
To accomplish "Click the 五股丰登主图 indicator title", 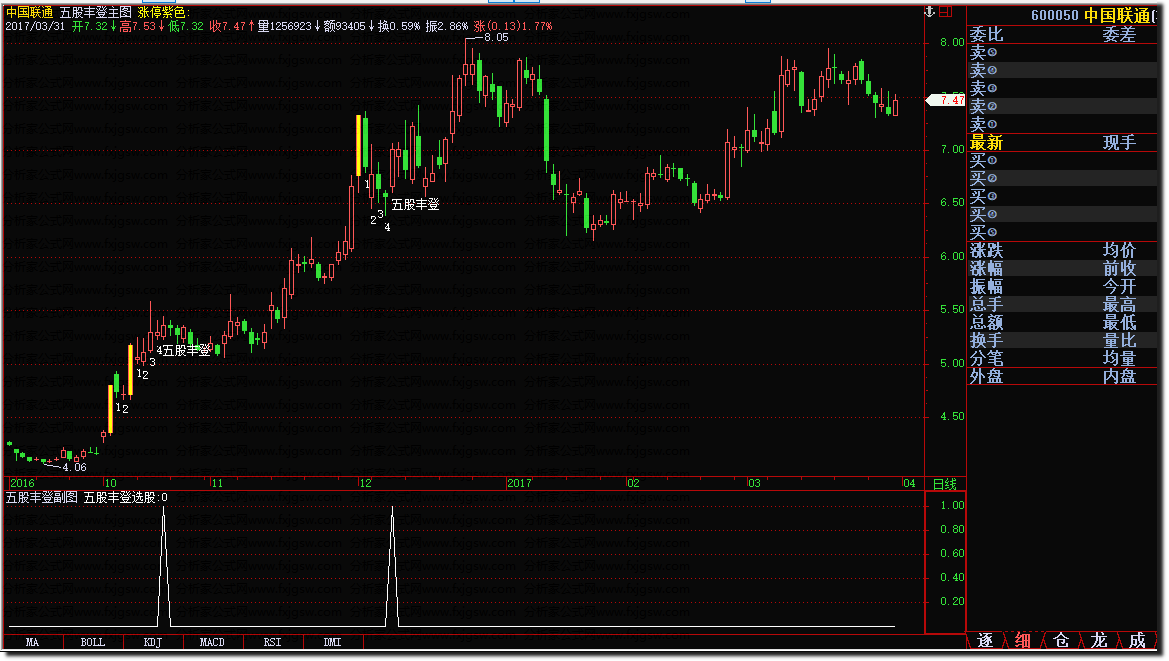I will (95, 13).
